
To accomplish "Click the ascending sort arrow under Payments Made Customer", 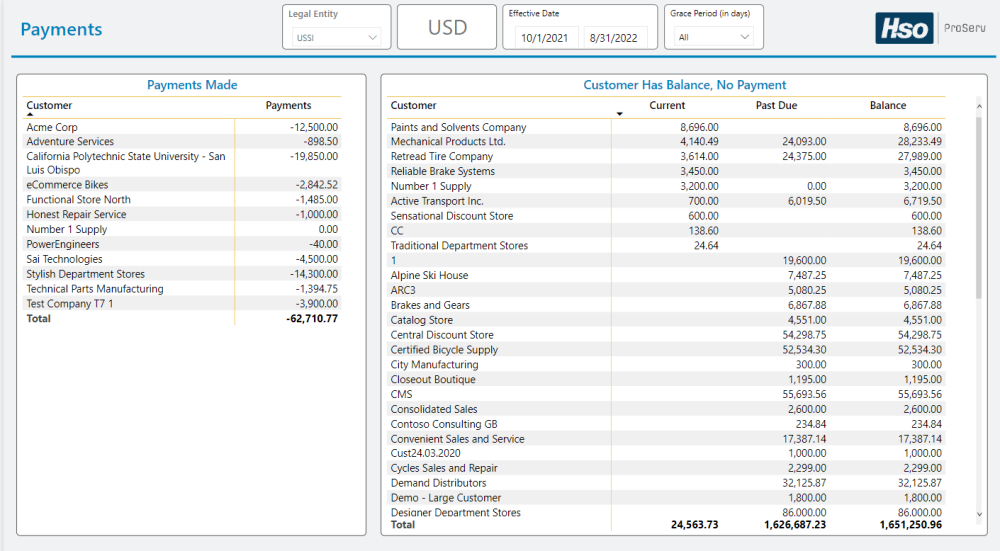I will click(x=29, y=116).
